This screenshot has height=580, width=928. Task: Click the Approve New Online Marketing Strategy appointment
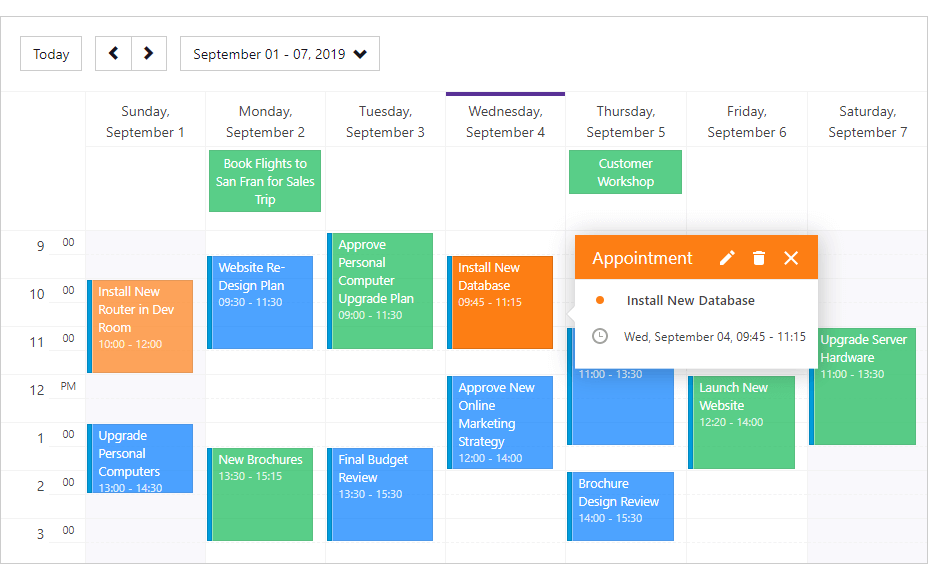(x=501, y=422)
